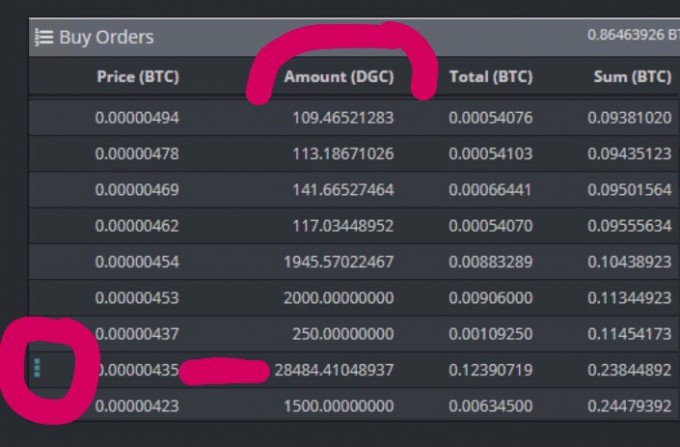Image resolution: width=680 pixels, height=447 pixels.
Task: Click the 0.12390719 total cell
Action: 490,370
